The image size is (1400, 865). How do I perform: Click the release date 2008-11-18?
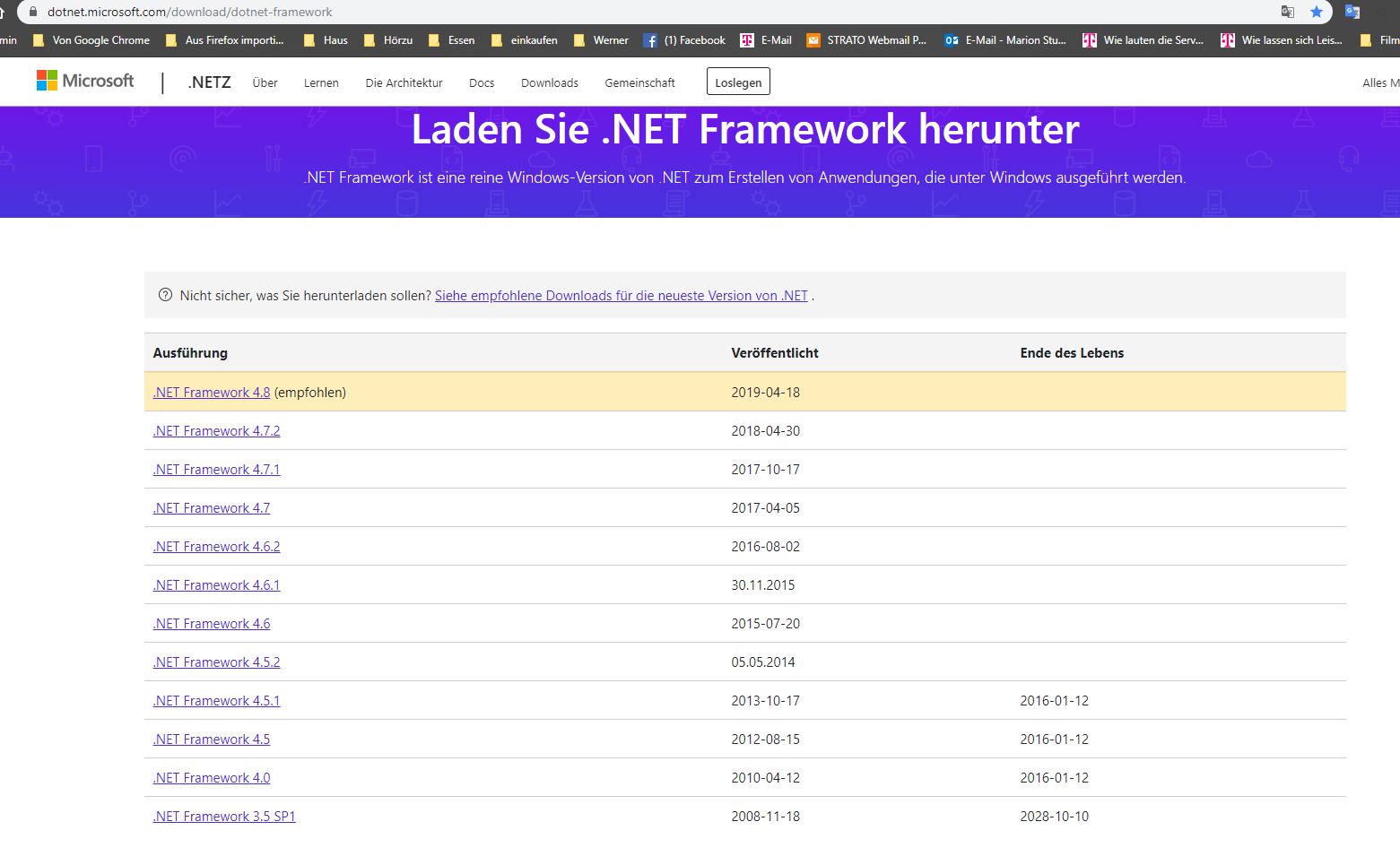click(x=765, y=817)
